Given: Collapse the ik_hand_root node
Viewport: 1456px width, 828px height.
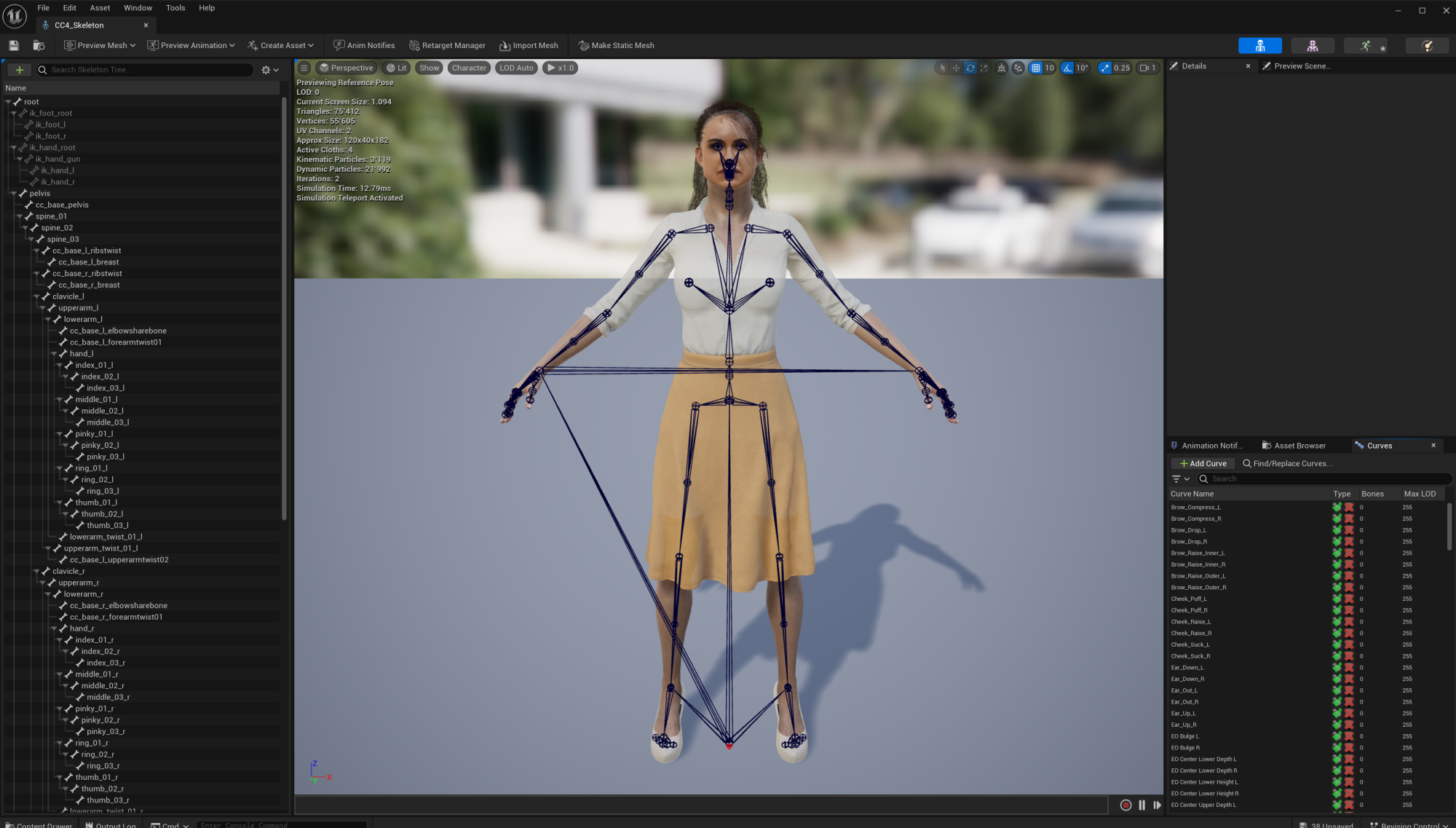Looking at the screenshot, I should 14,148.
